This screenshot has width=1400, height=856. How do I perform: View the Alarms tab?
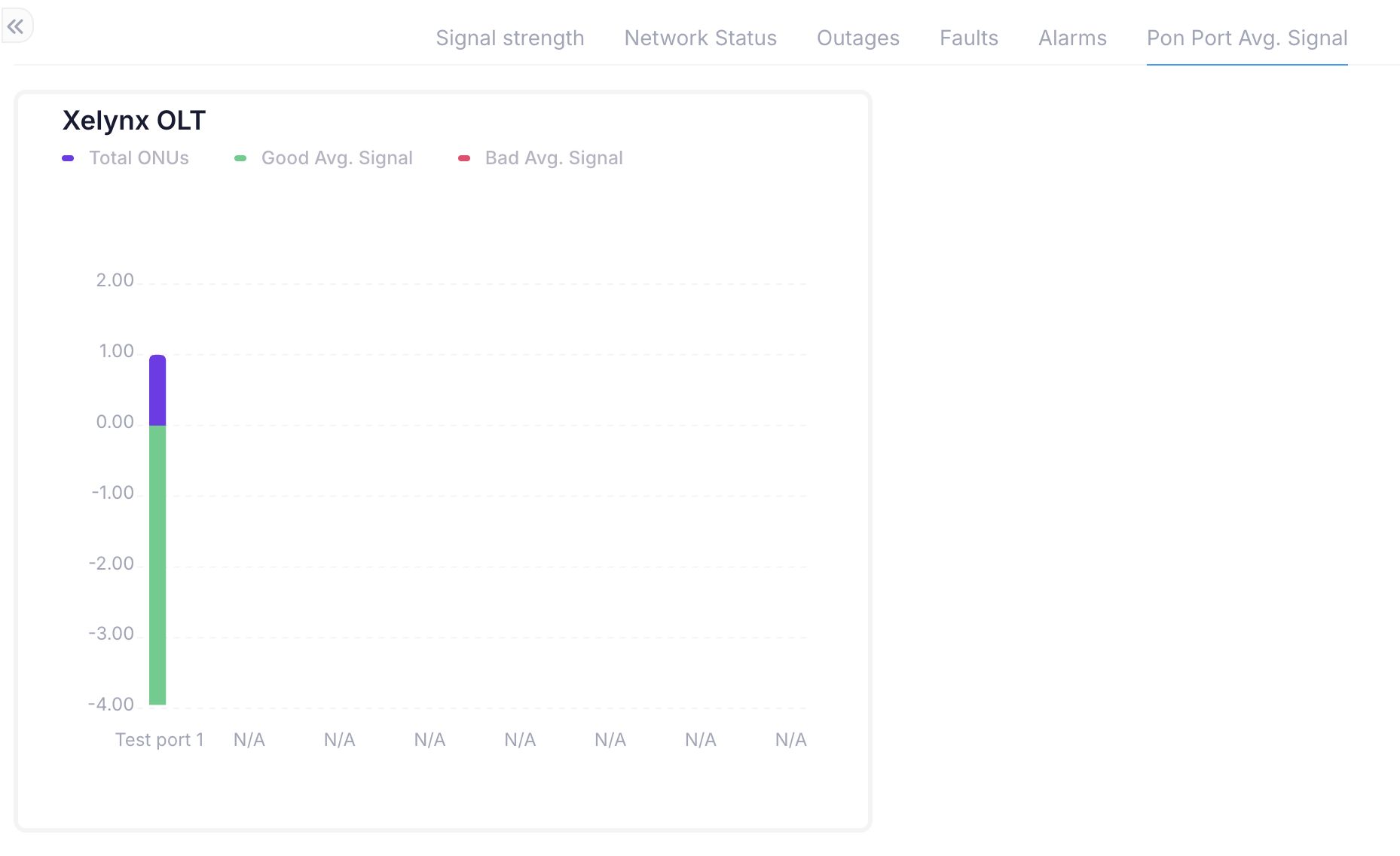[x=1072, y=38]
